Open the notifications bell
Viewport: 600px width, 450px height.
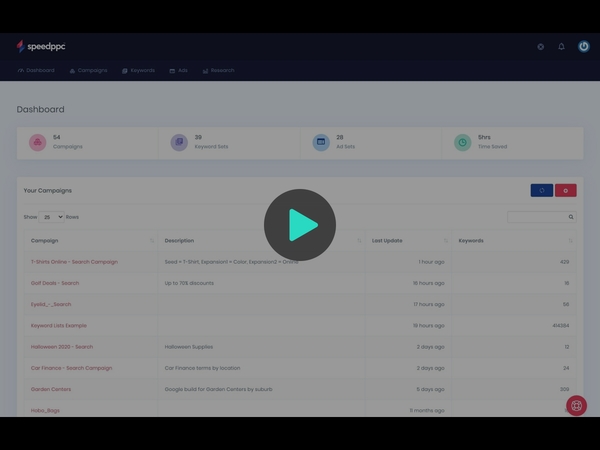[x=561, y=46]
